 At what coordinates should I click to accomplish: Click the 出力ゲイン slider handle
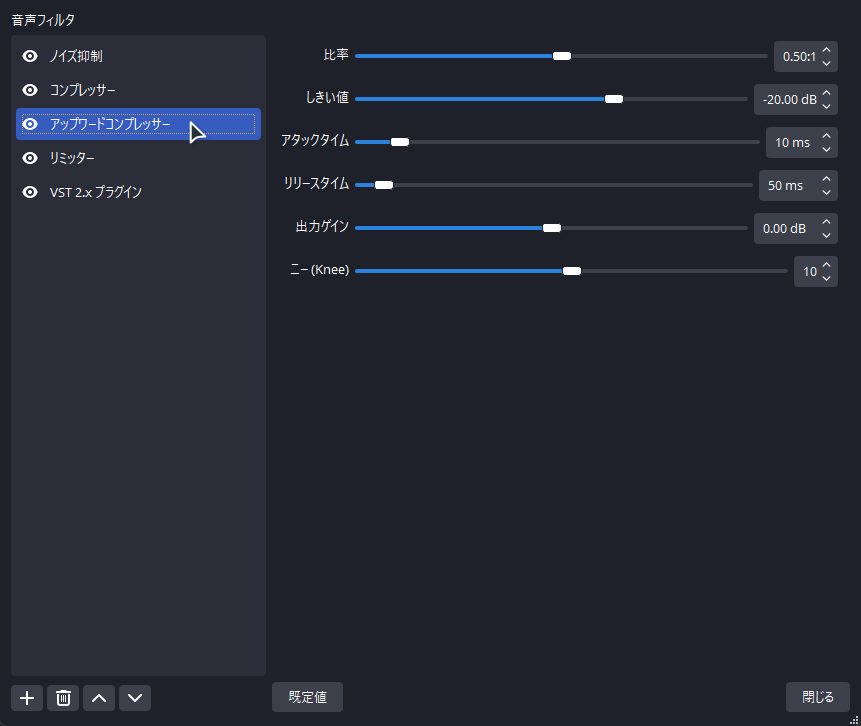click(x=552, y=228)
